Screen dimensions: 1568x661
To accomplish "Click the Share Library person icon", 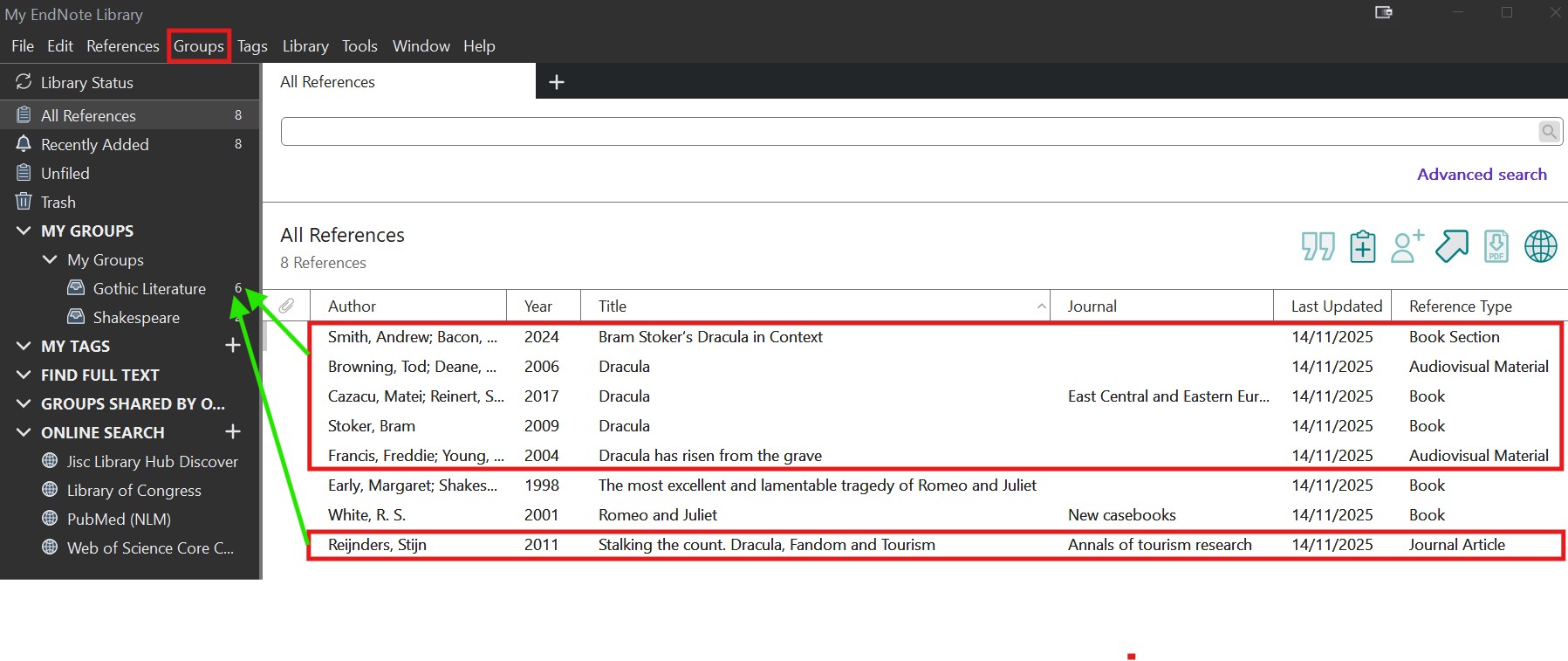I will pos(1407,246).
